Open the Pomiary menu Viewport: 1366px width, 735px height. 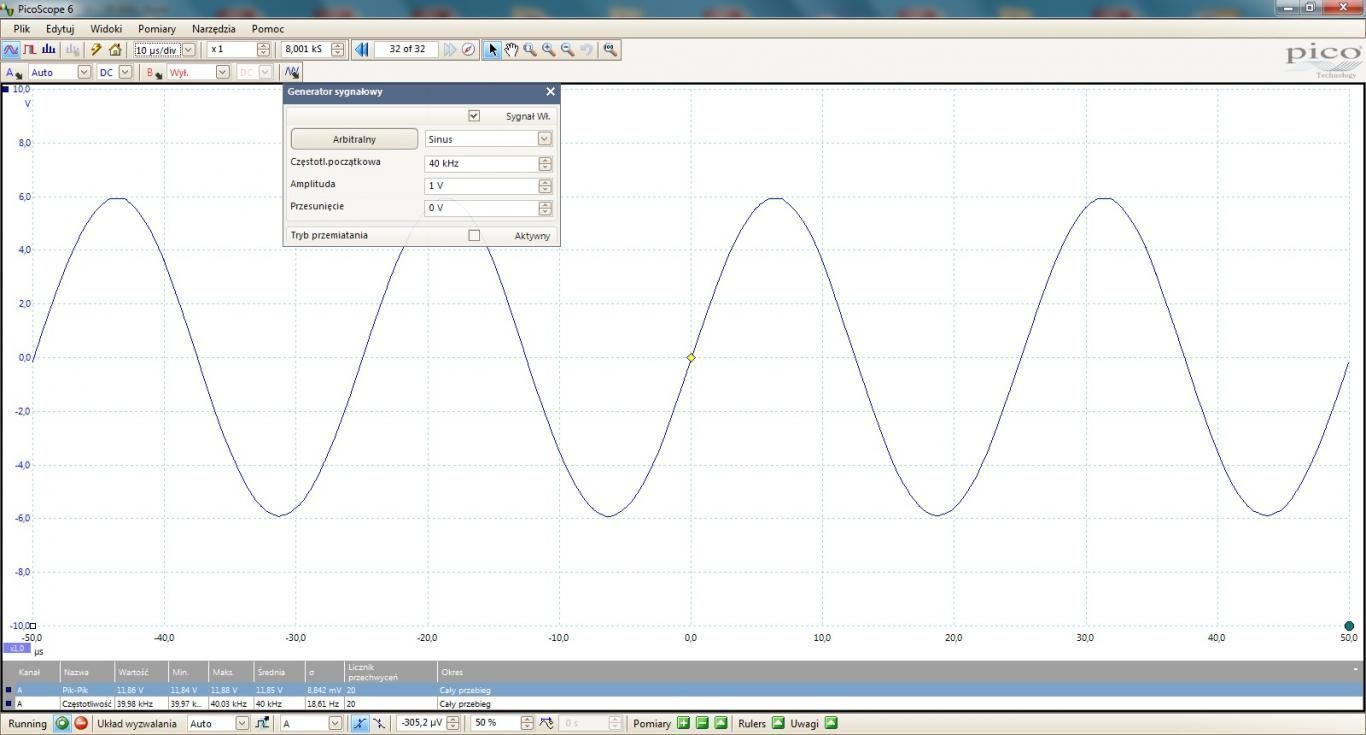(157, 29)
